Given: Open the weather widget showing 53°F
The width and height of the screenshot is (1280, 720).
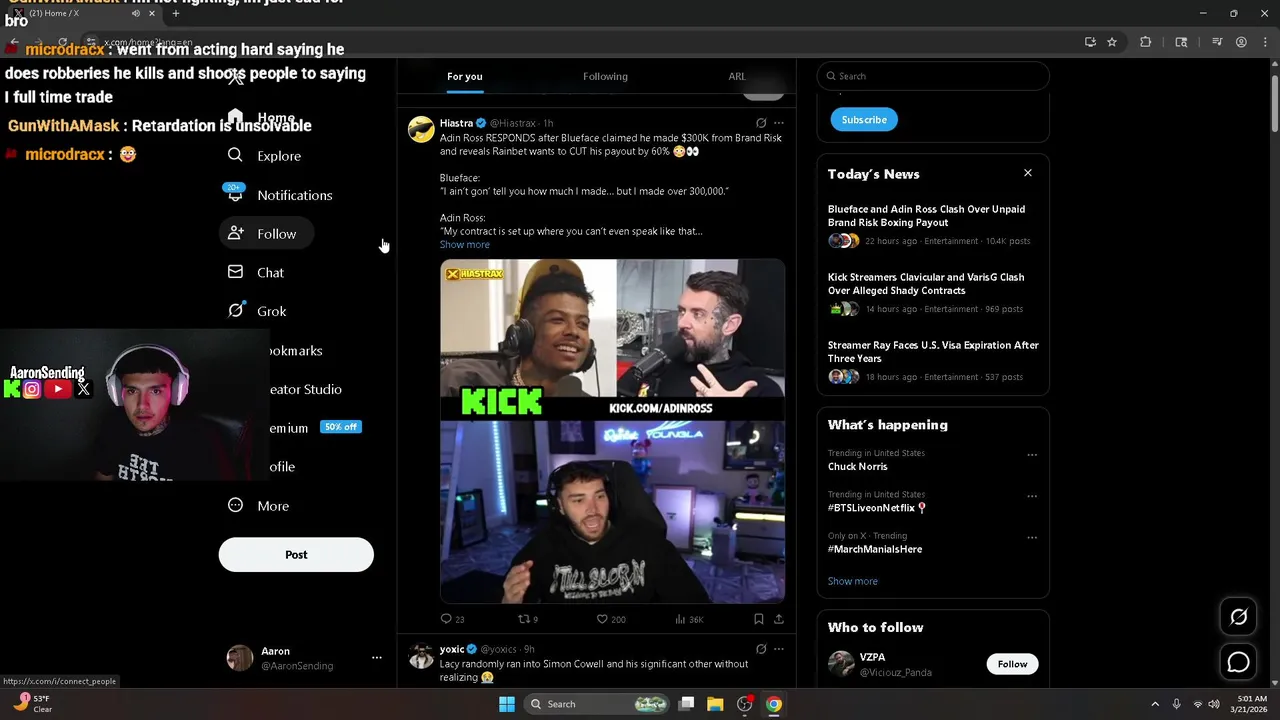Looking at the screenshot, I should click(x=32, y=703).
